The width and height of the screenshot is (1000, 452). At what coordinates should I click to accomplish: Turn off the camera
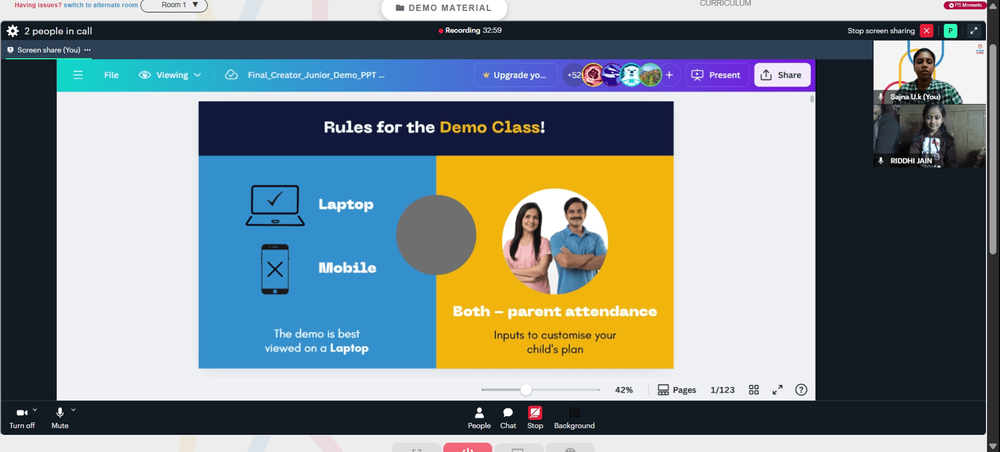pyautogui.click(x=22, y=418)
